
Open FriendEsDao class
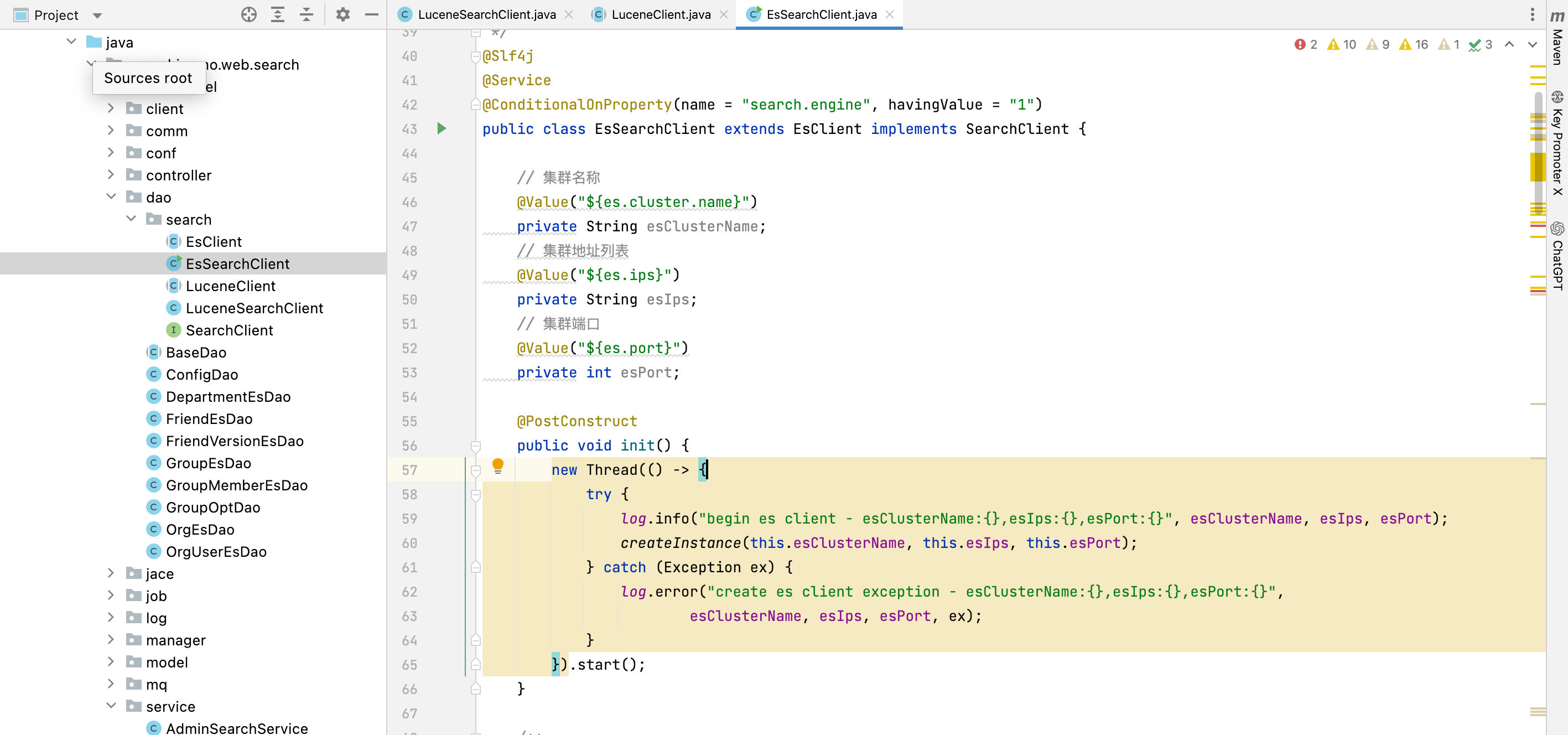point(209,419)
